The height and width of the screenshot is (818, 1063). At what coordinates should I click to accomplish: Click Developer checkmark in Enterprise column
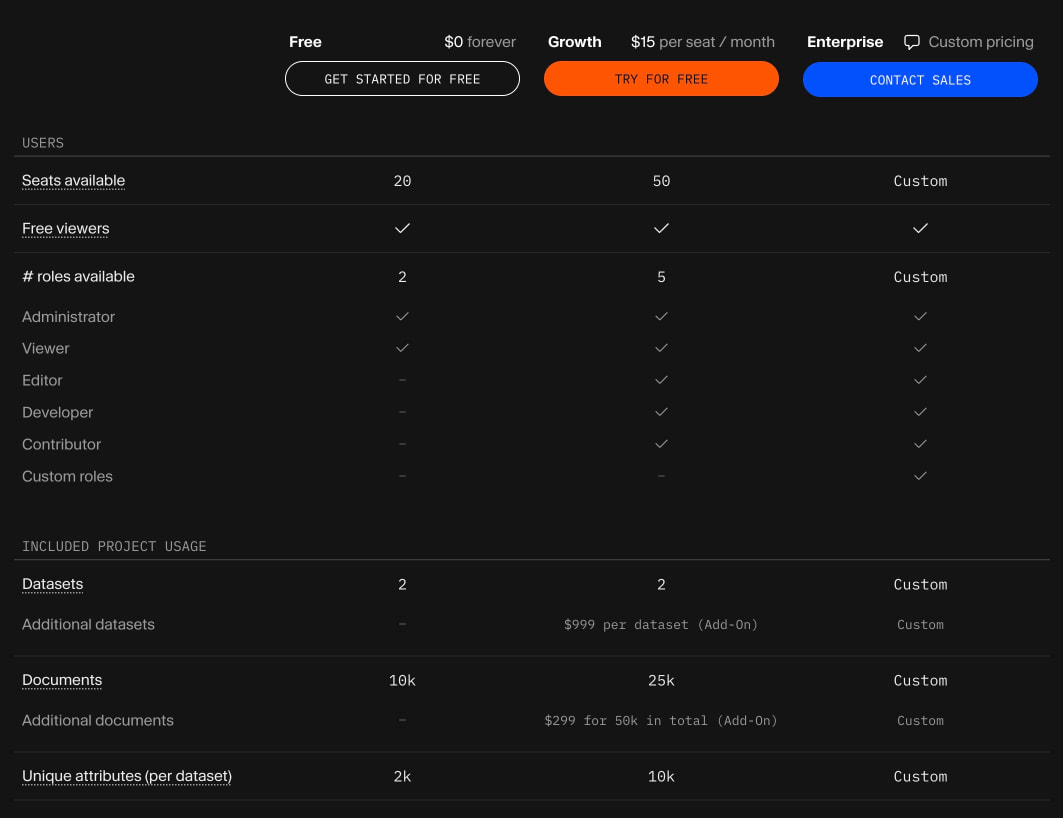(920, 412)
